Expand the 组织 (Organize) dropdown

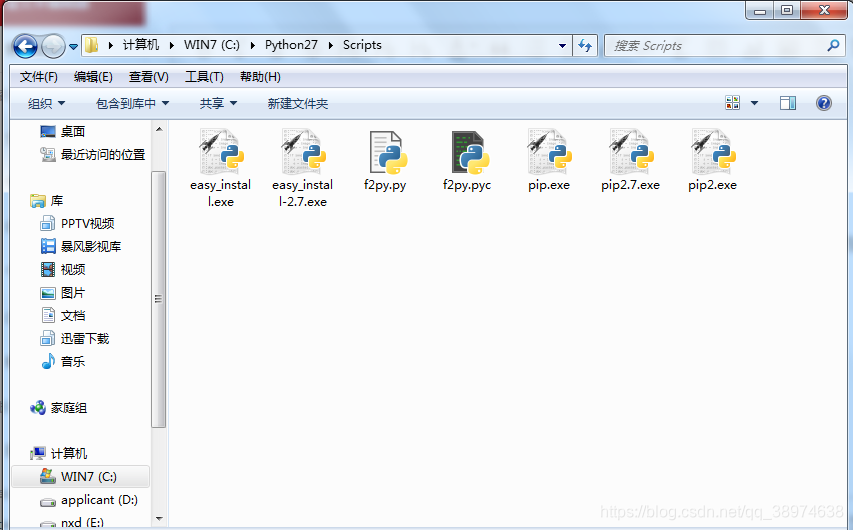[x=46, y=103]
